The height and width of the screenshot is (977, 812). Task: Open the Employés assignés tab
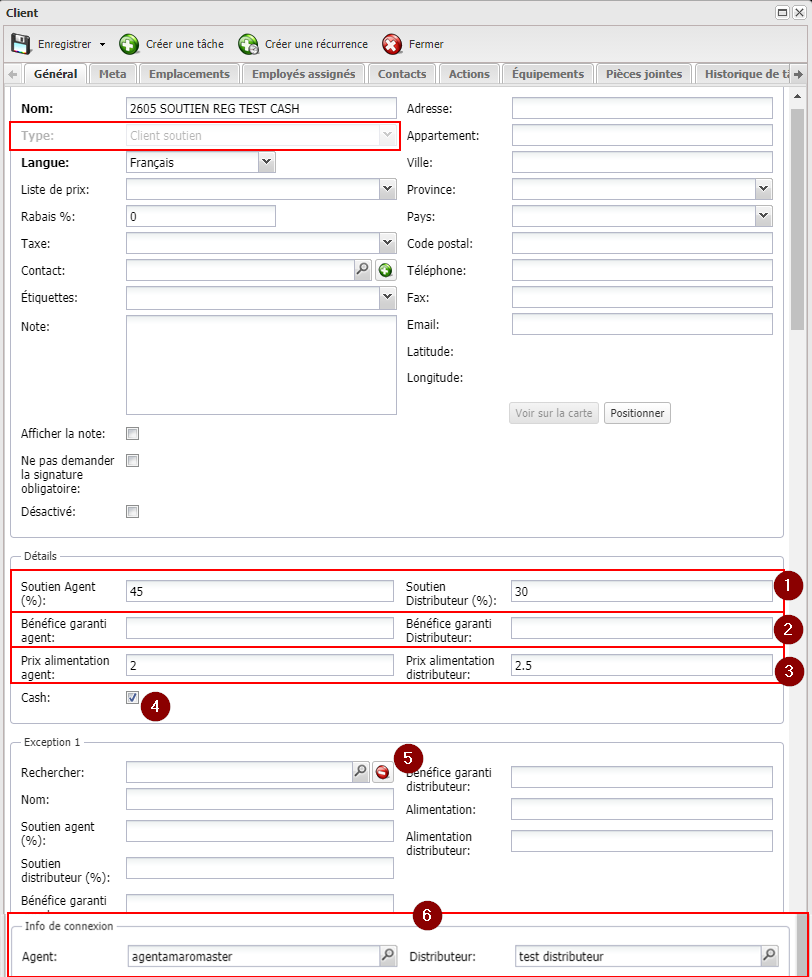303,74
